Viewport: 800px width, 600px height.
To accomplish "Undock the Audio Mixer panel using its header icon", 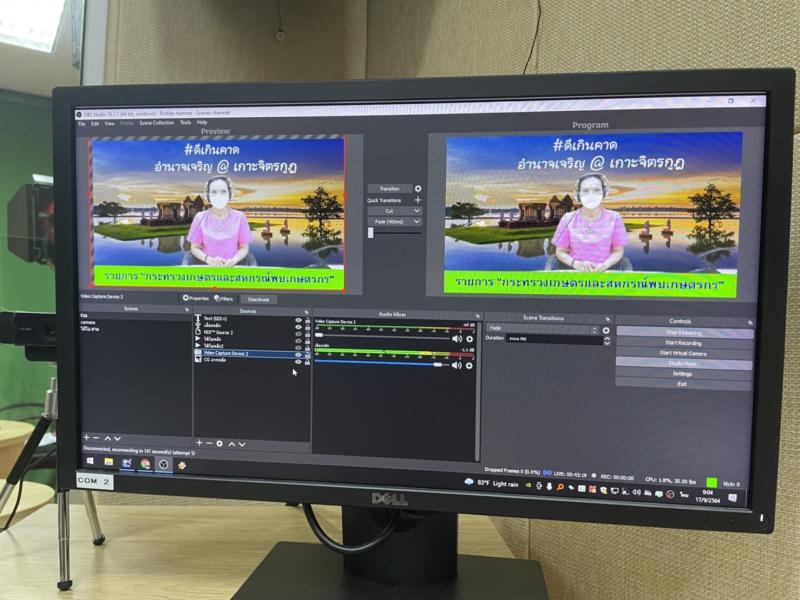I will 477,316.
